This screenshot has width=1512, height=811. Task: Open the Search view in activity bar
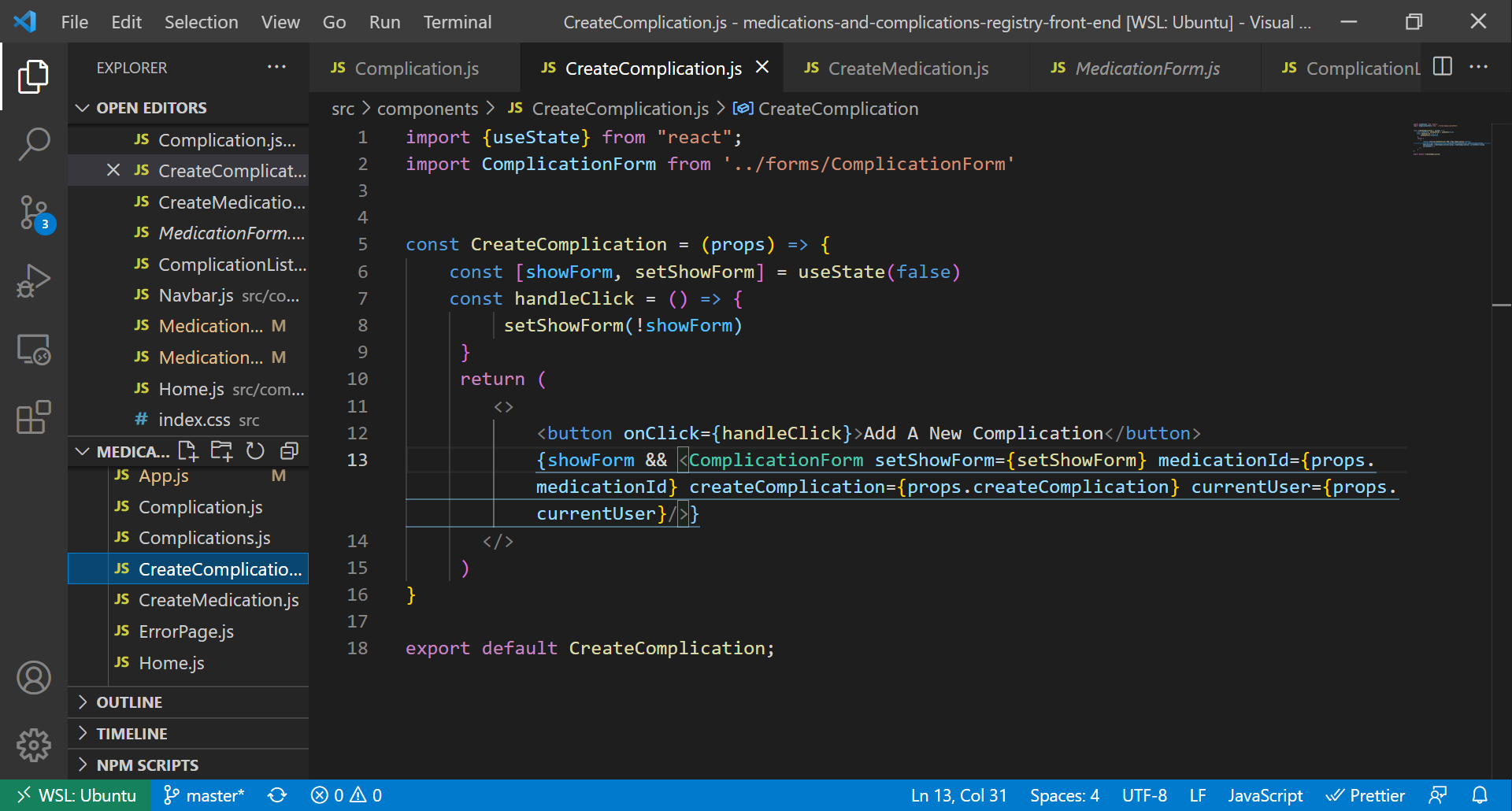33,144
